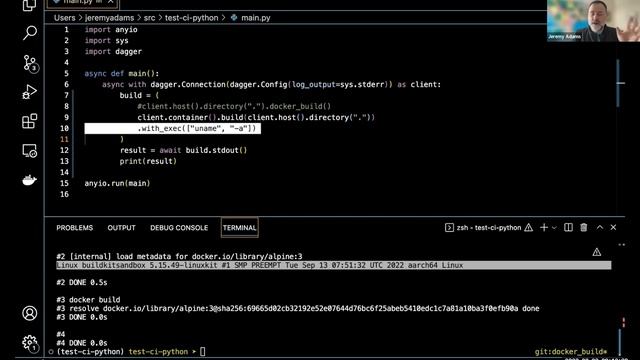Image resolution: width=640 pixels, height=360 pixels.
Task: Click 'result = await build.stdout()' line
Action: [183, 150]
